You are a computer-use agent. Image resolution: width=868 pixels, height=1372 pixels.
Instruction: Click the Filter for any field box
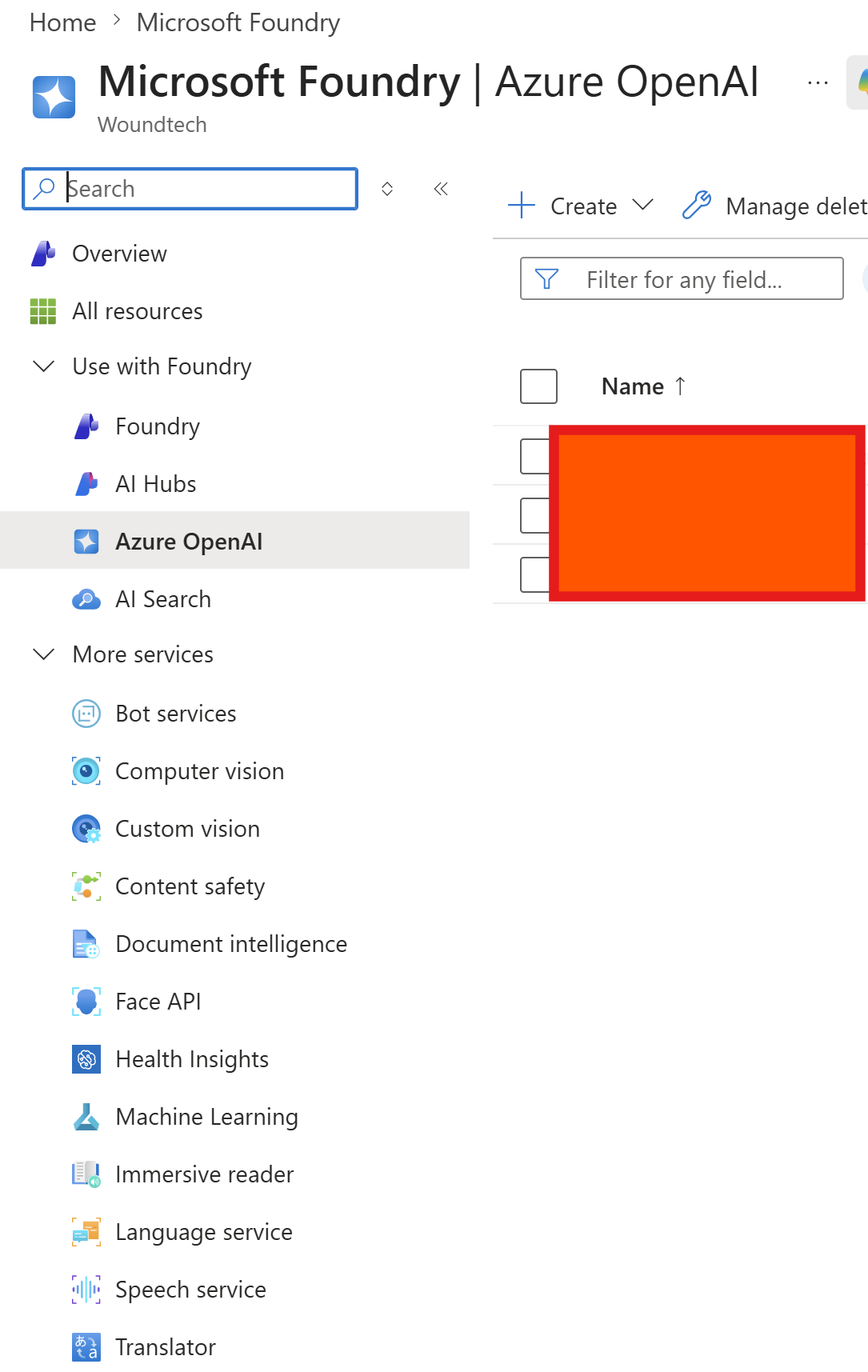click(682, 278)
